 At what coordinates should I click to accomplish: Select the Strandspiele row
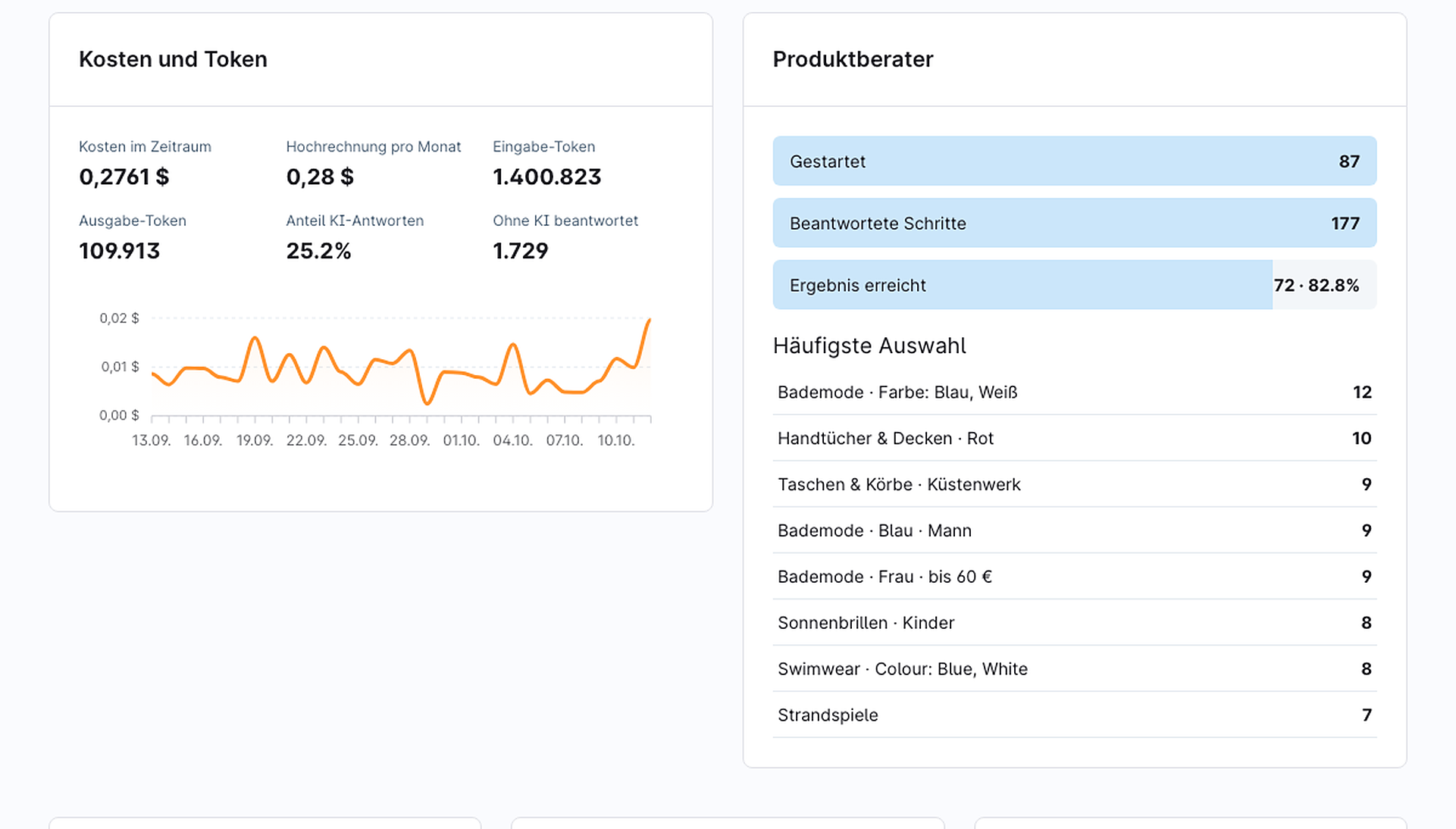point(1074,715)
